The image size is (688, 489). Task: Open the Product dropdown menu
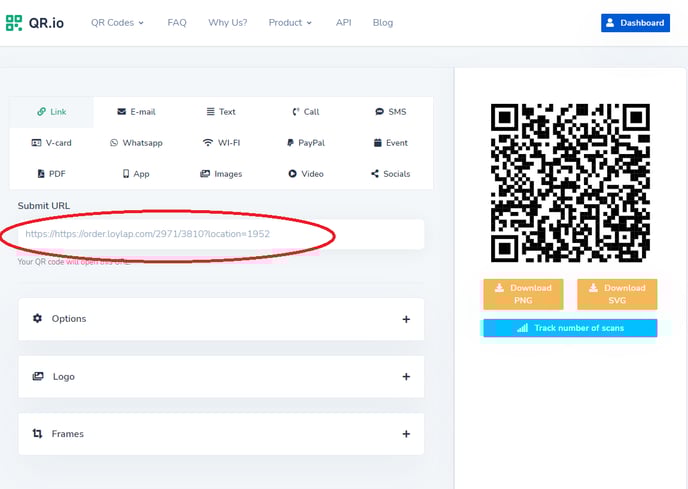click(x=290, y=22)
